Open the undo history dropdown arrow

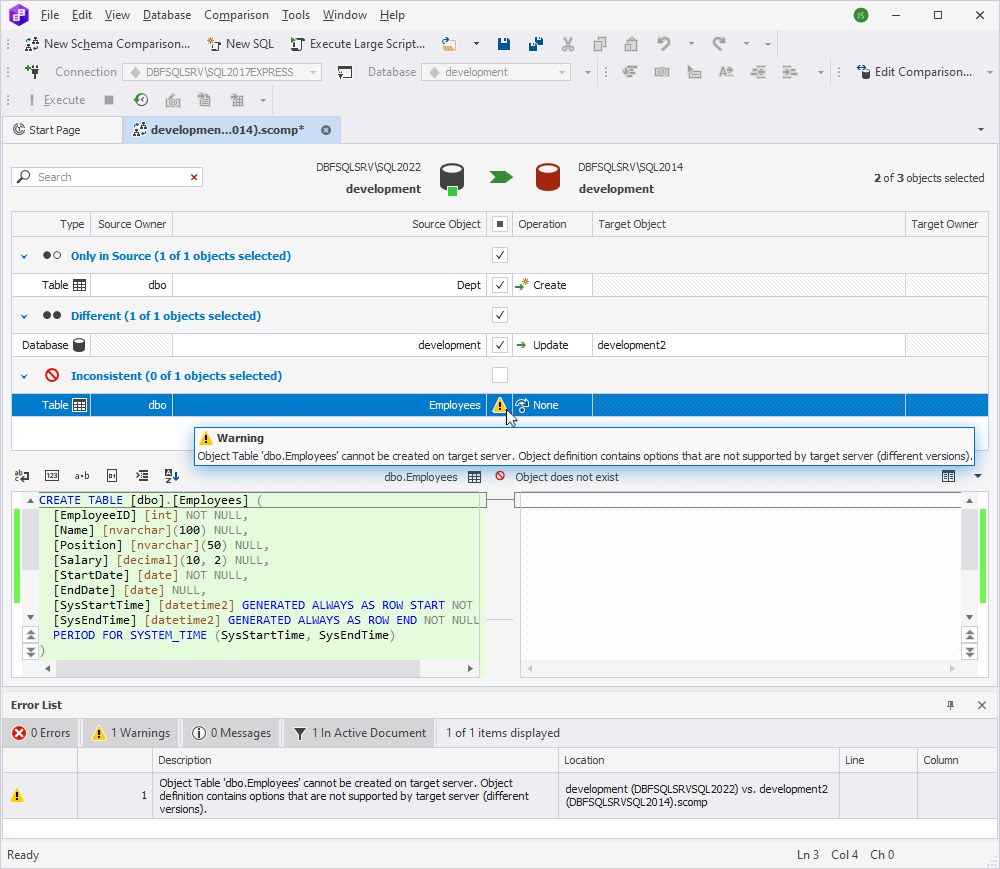(691, 44)
